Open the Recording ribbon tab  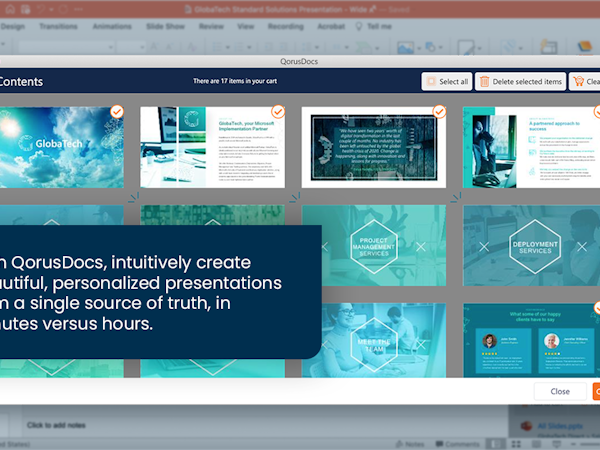pyautogui.click(x=288, y=26)
